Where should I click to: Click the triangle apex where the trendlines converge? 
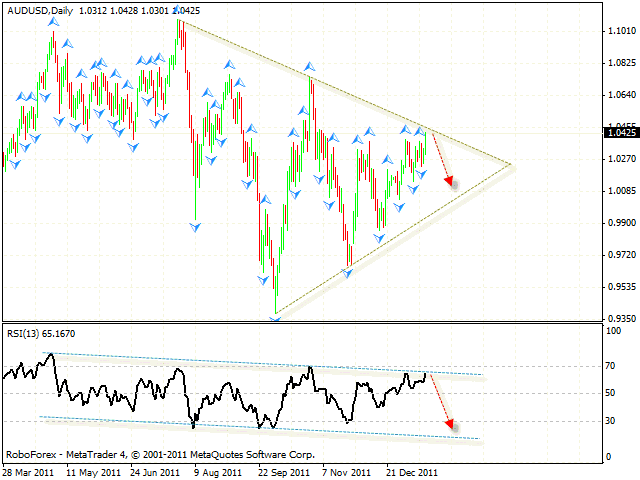511,164
